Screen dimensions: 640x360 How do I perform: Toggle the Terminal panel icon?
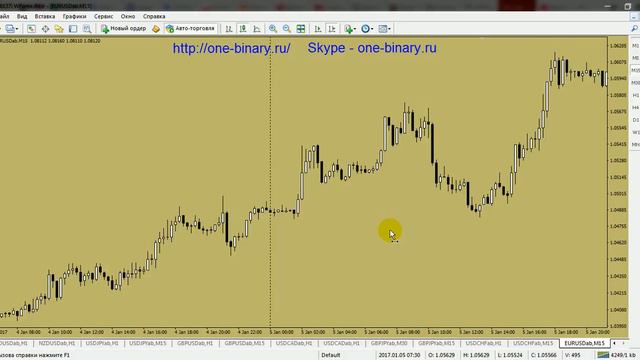click(73, 29)
